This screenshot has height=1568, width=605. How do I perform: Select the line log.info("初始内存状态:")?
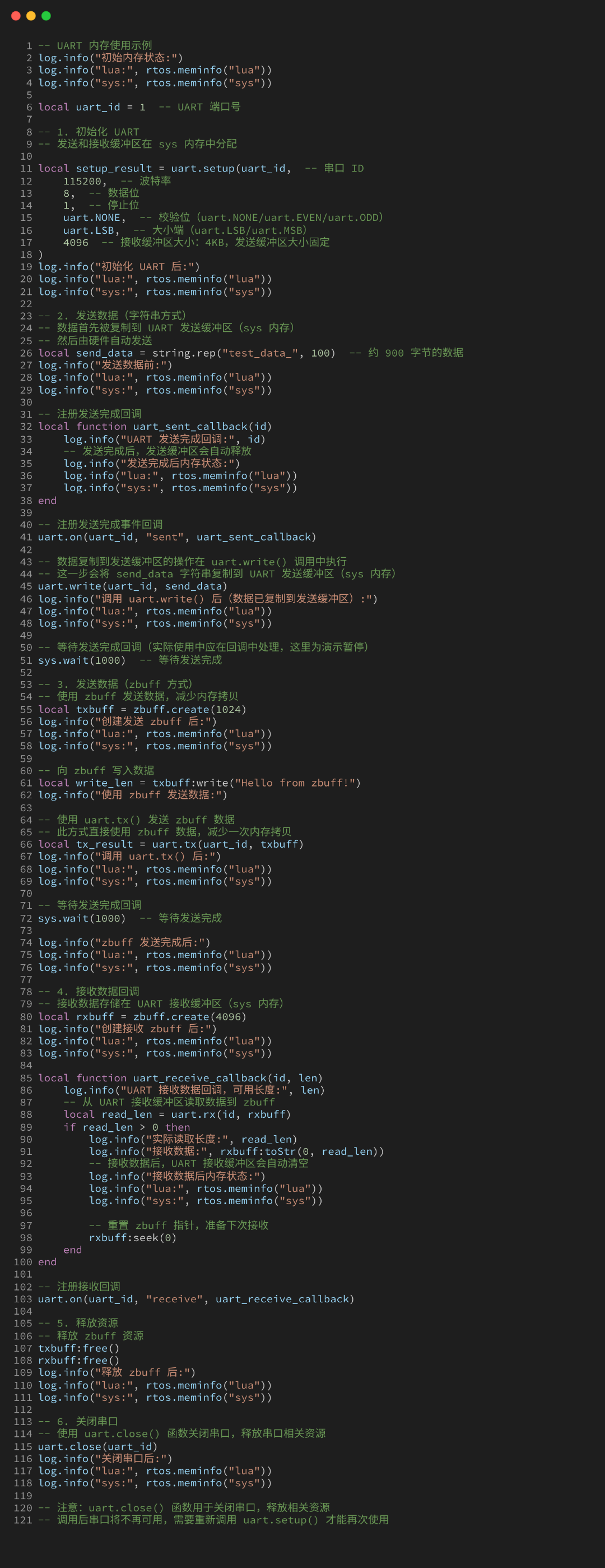tap(111, 58)
